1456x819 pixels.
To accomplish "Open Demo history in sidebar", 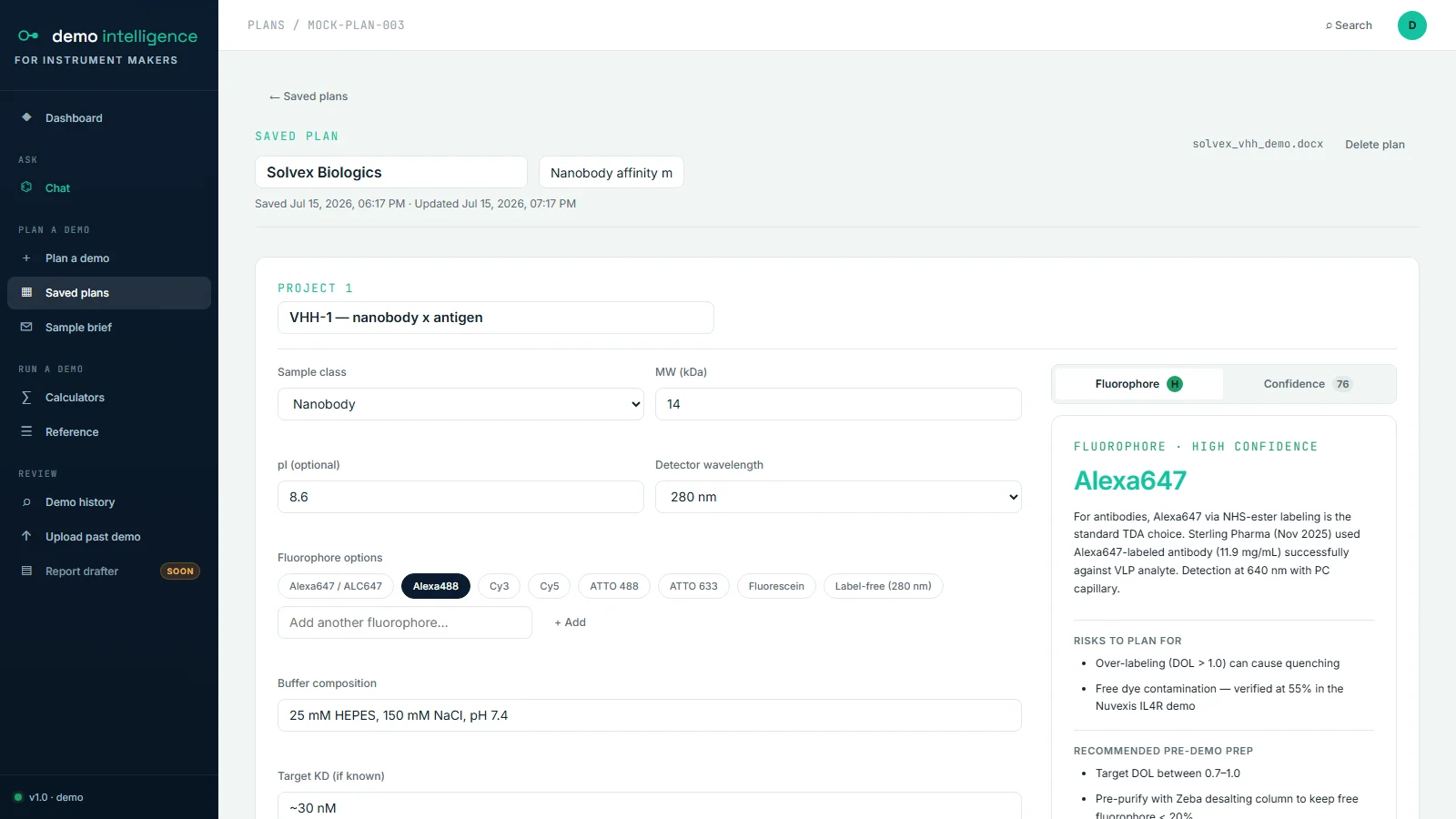I will pyautogui.click(x=109, y=502).
